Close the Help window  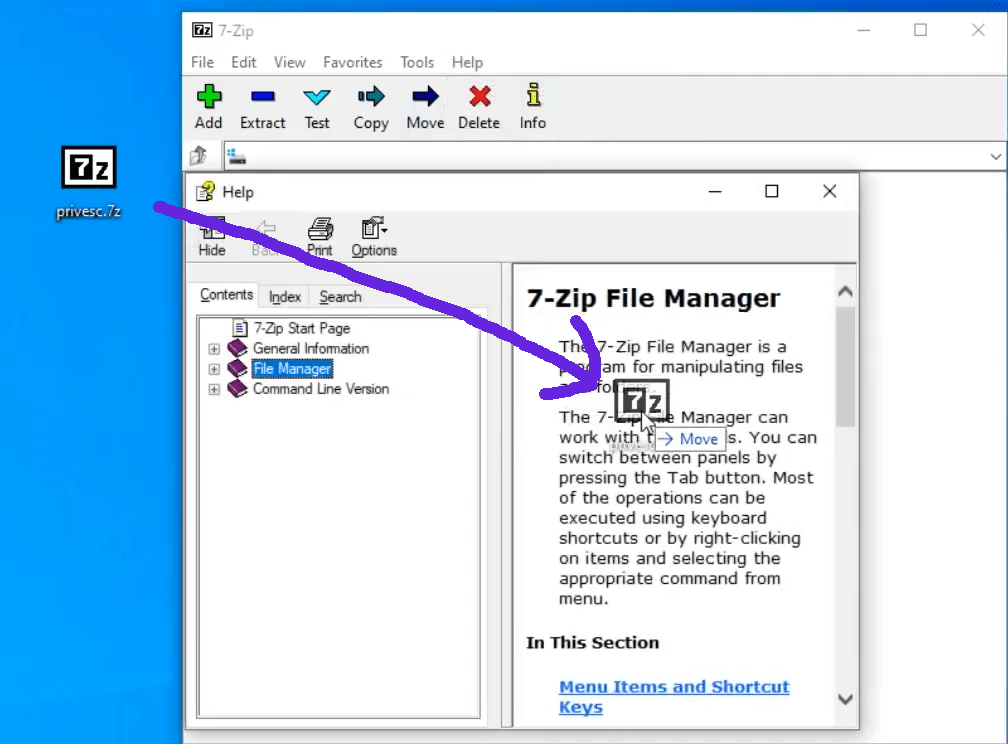(830, 192)
